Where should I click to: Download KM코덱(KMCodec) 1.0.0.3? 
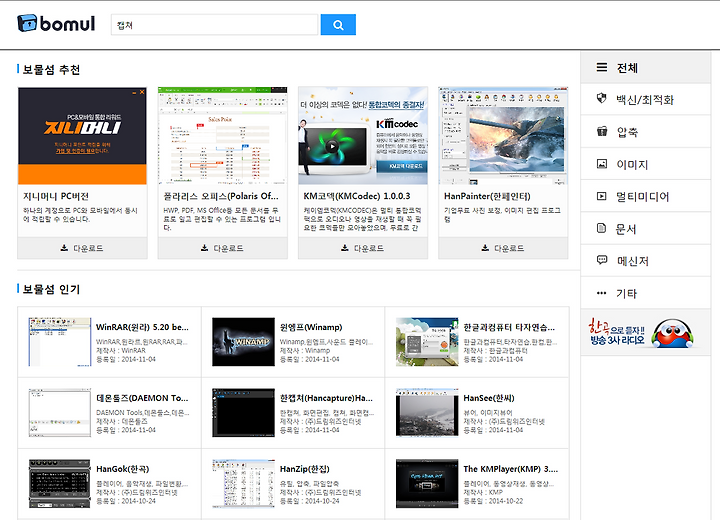click(363, 248)
